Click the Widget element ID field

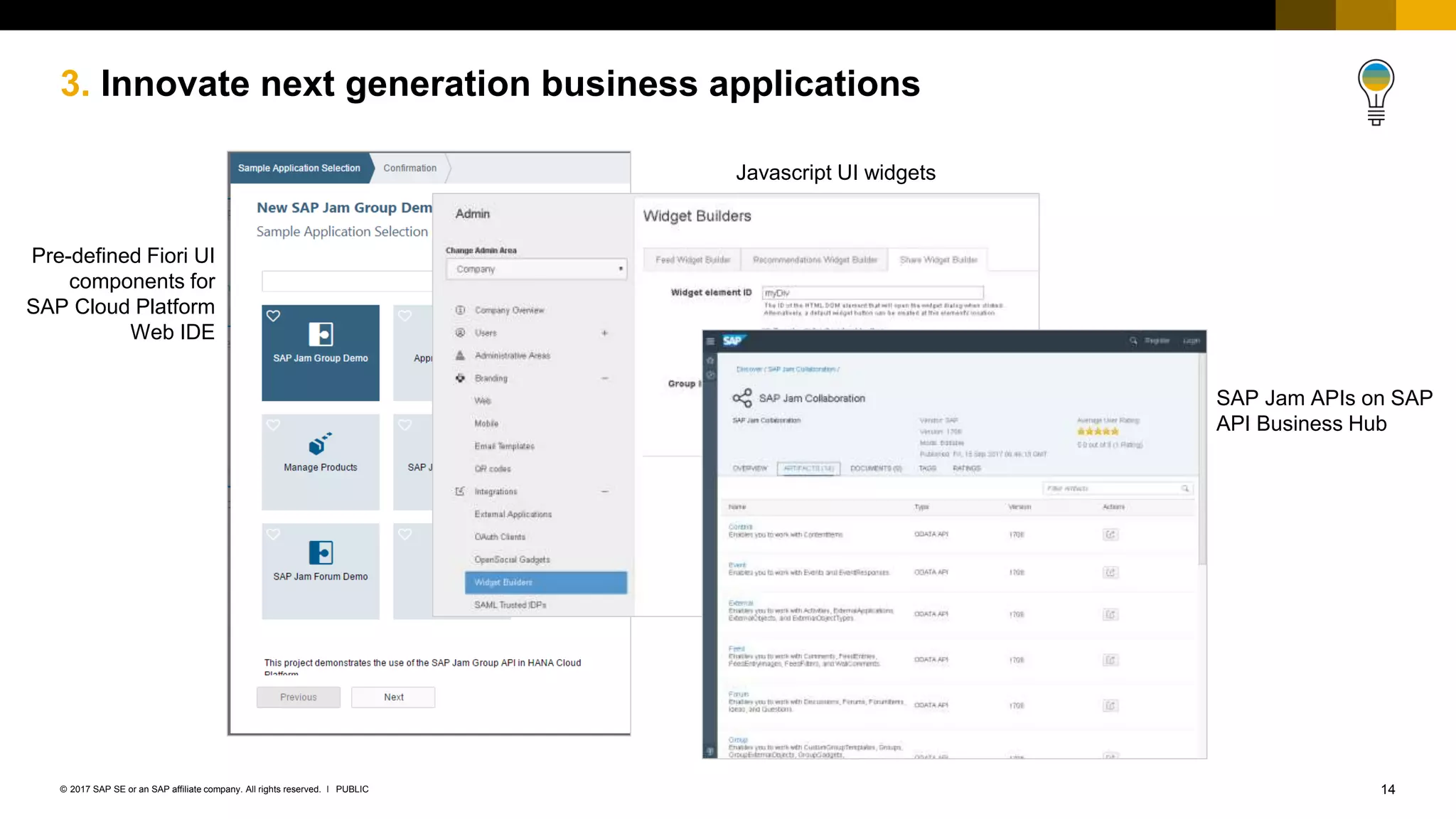point(872,293)
